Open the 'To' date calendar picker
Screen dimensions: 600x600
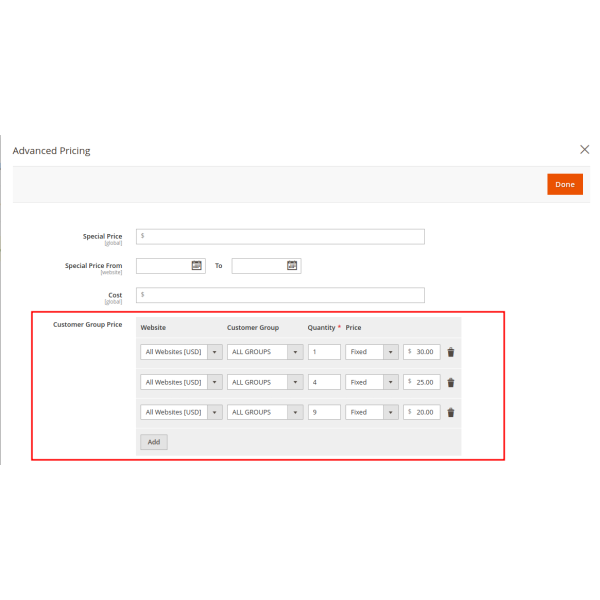pos(292,266)
